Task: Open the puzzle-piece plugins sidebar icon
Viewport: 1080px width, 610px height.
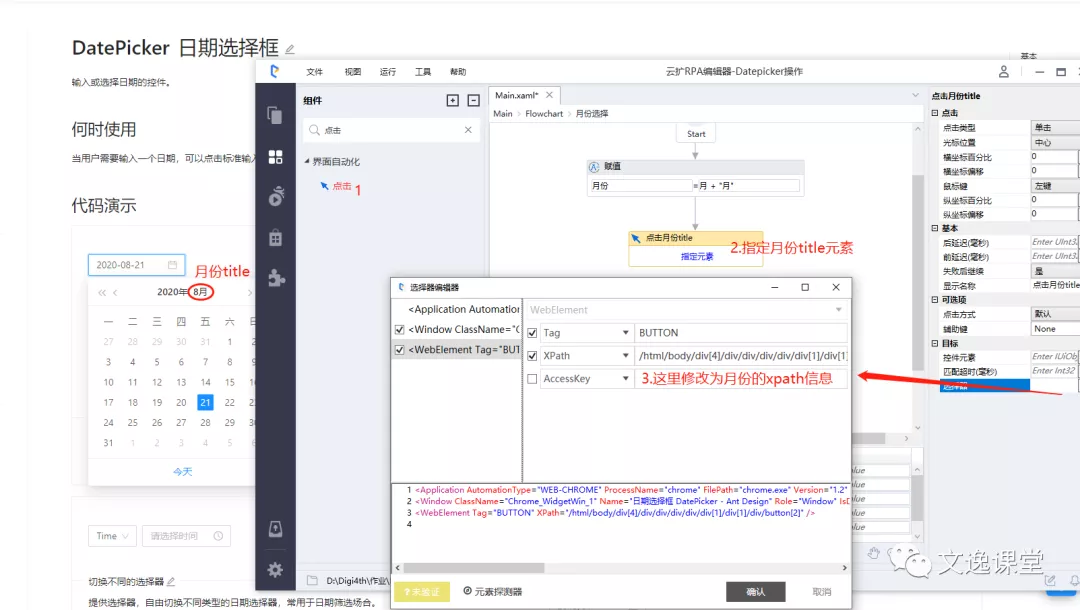Action: click(x=276, y=278)
